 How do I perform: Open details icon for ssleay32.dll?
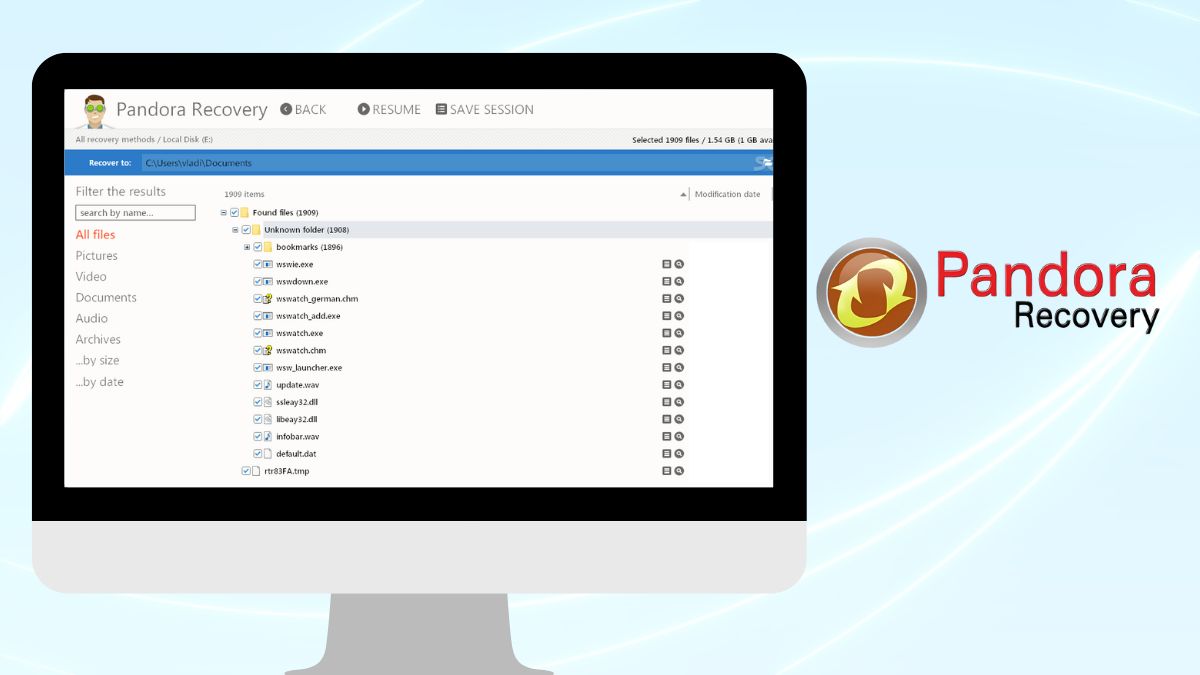coord(667,402)
